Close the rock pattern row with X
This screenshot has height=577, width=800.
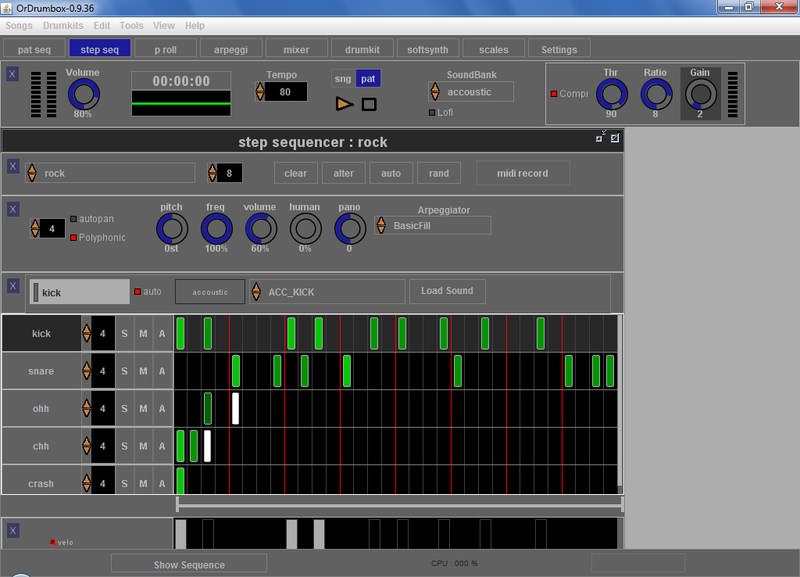click(13, 166)
